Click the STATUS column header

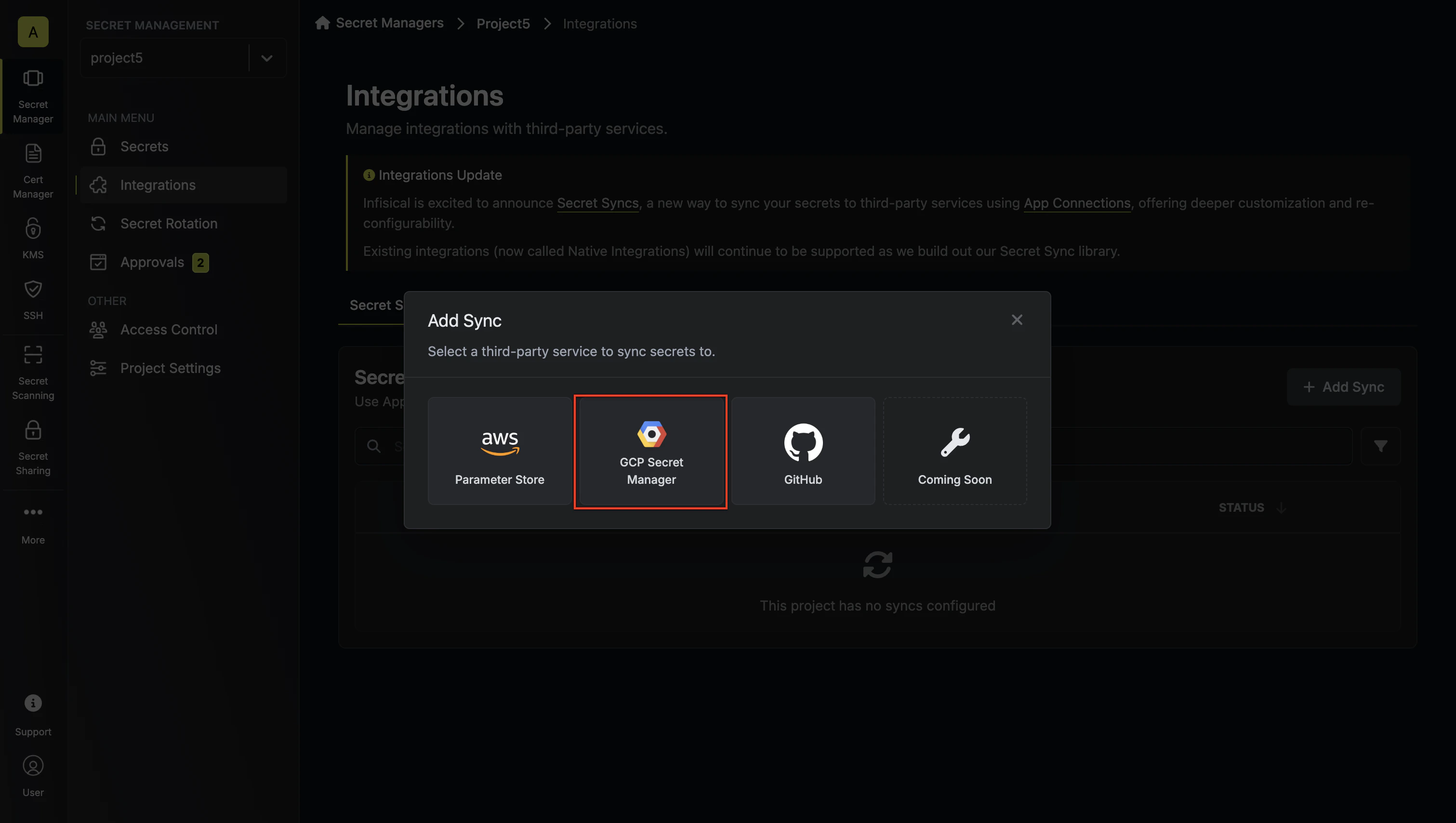tap(1241, 507)
